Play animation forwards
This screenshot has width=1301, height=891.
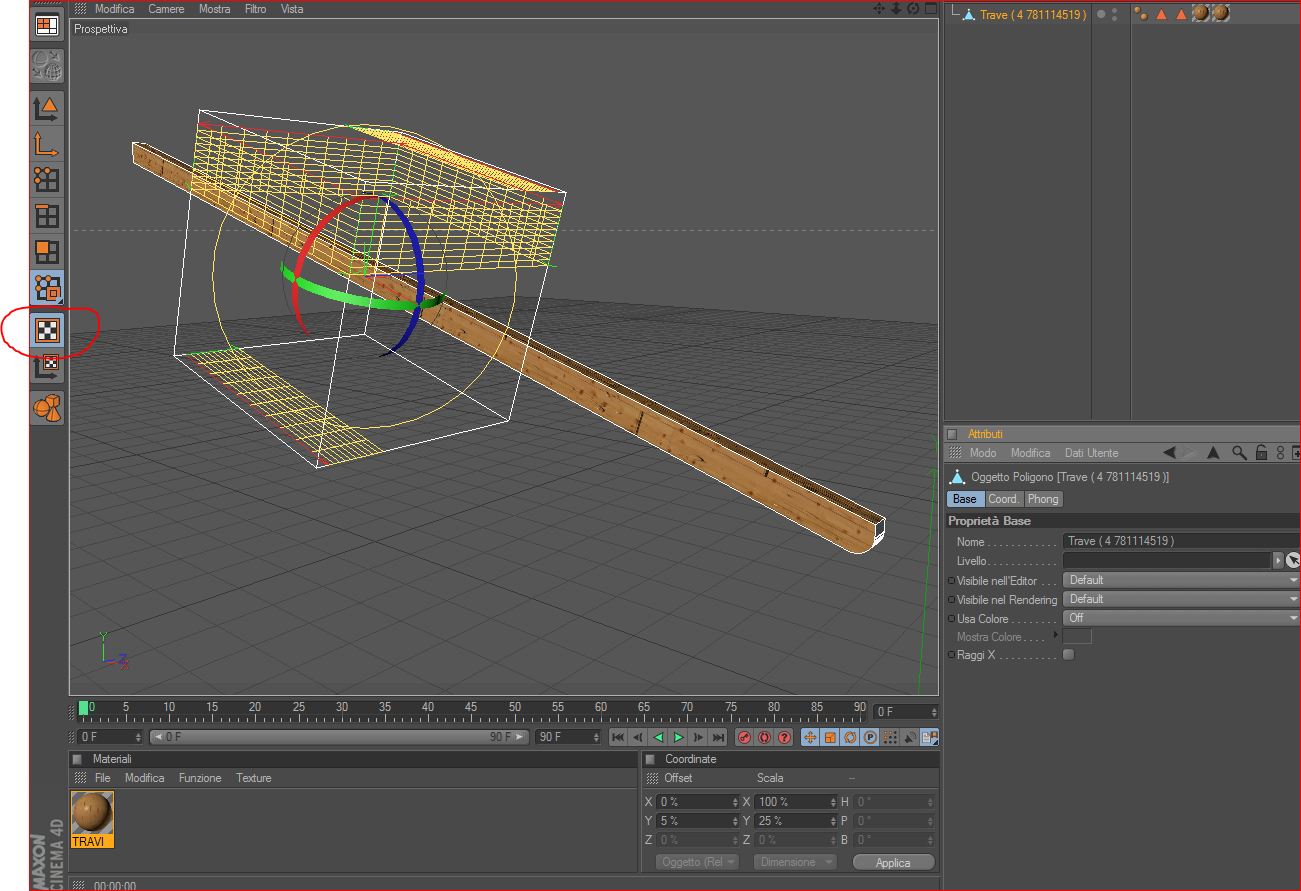pyautogui.click(x=678, y=737)
